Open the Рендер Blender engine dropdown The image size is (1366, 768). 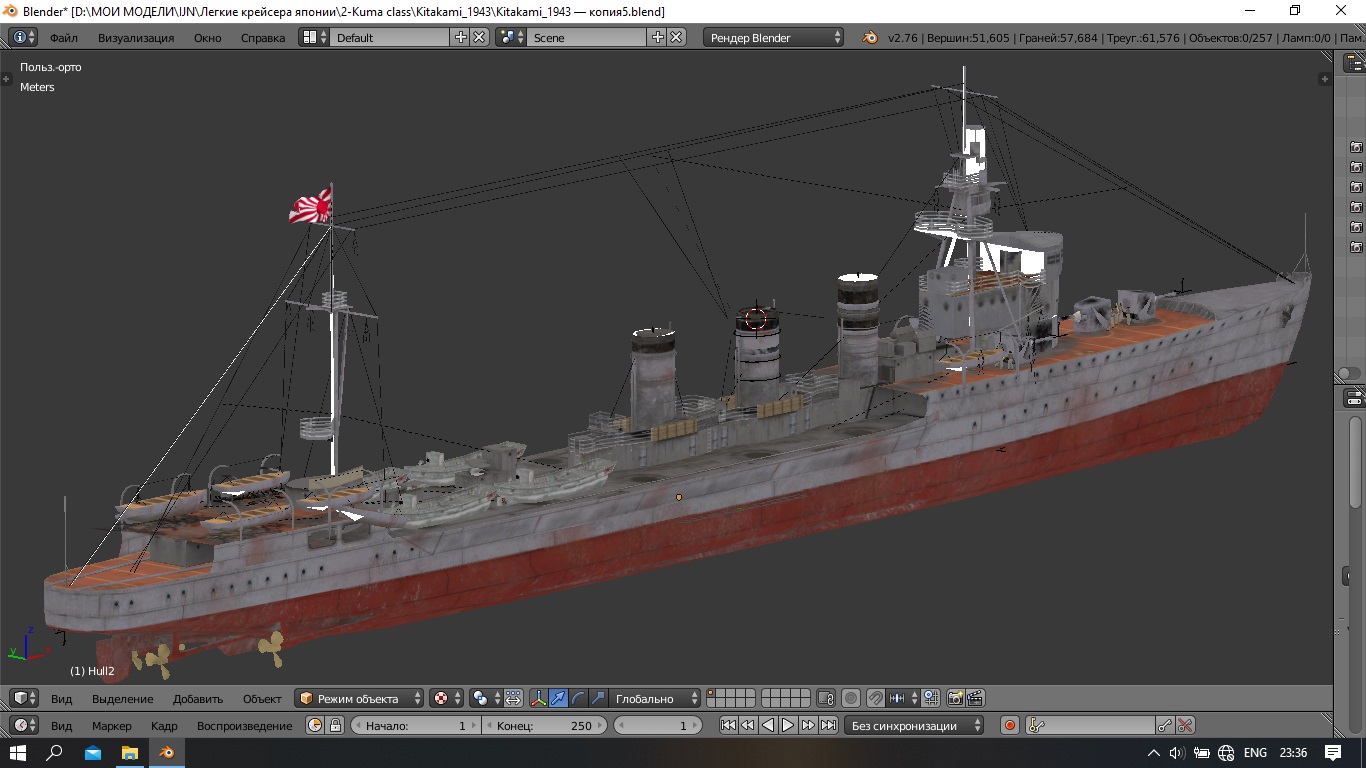click(x=774, y=37)
